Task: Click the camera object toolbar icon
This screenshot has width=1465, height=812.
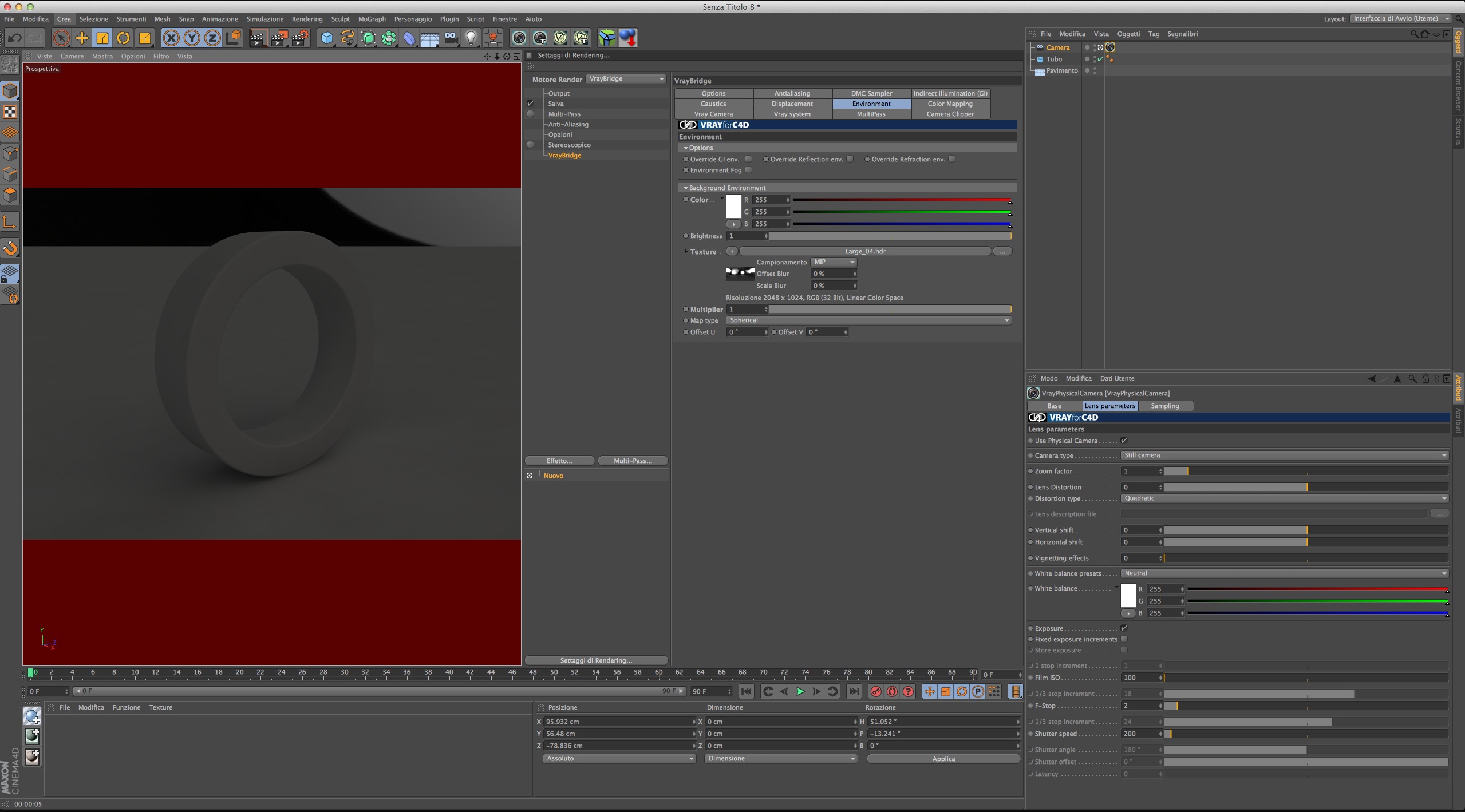Action: (x=451, y=38)
